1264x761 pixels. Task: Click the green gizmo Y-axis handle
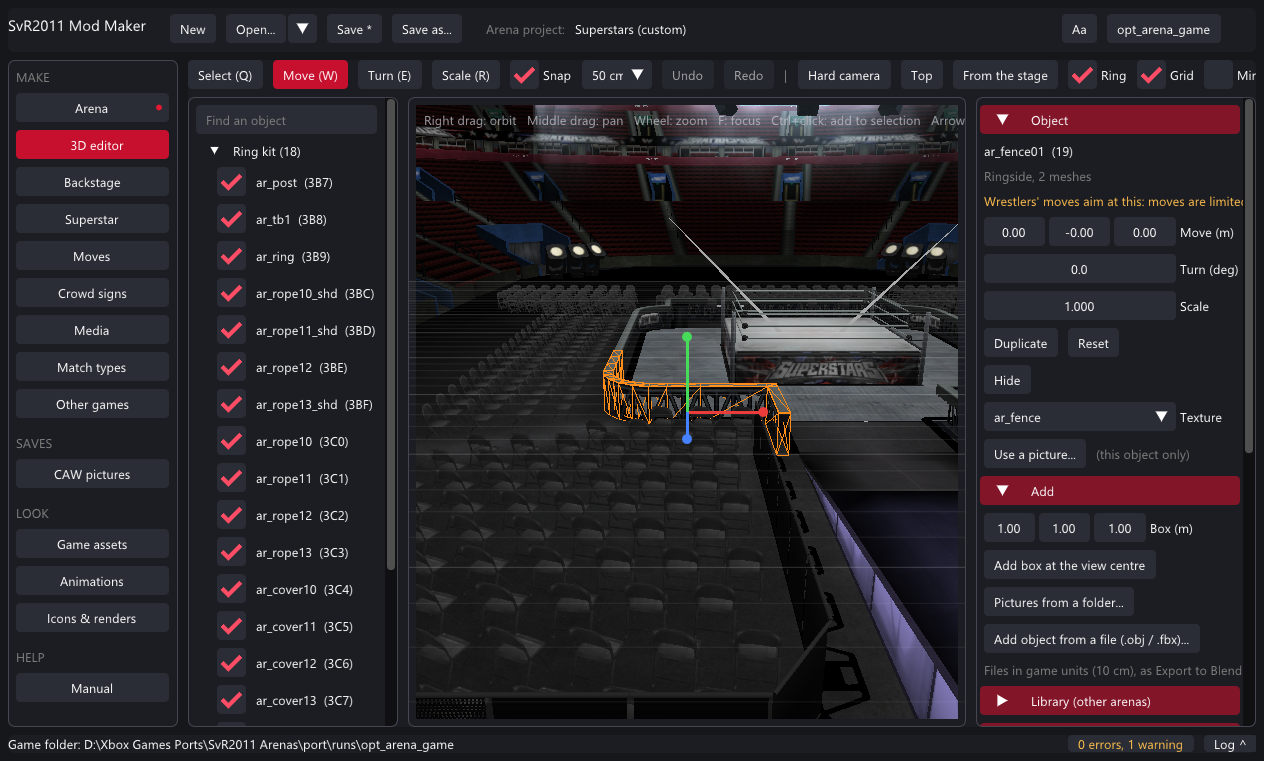(687, 338)
